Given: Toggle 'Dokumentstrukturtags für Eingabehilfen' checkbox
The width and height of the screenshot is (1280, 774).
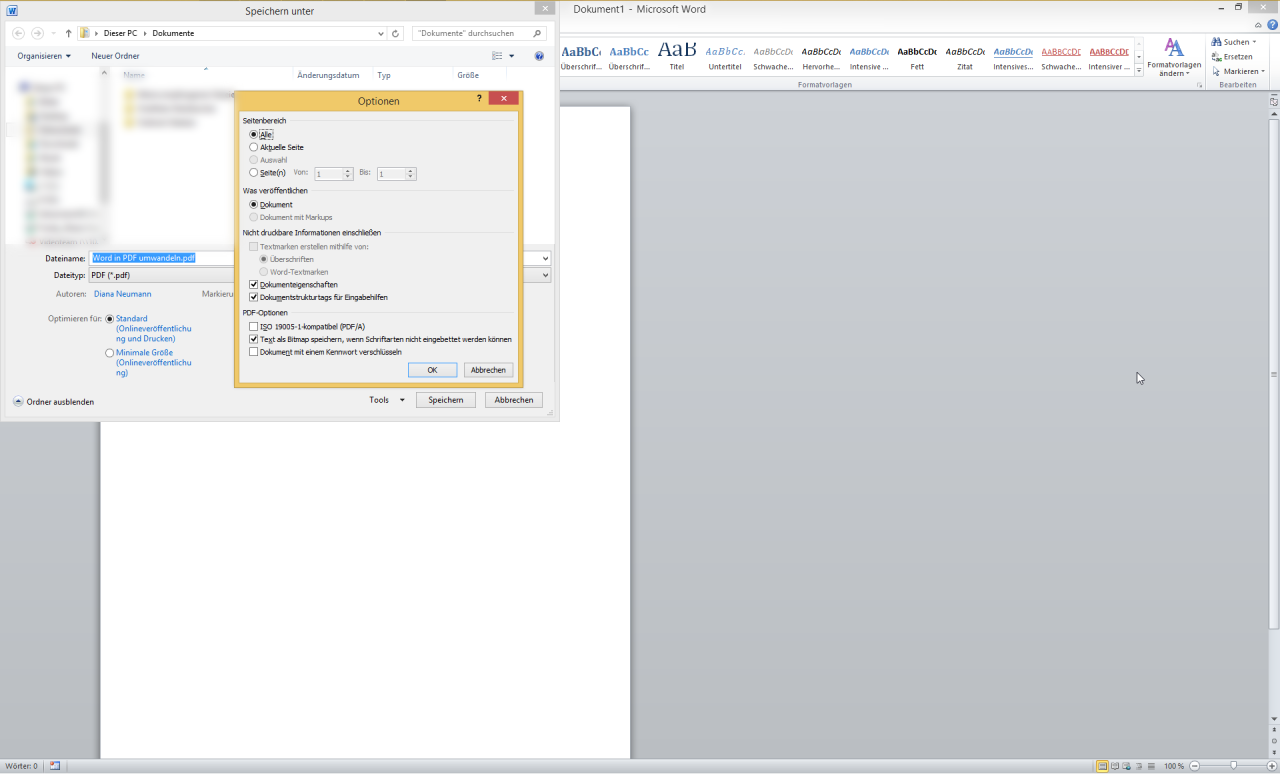Looking at the screenshot, I should tap(254, 297).
